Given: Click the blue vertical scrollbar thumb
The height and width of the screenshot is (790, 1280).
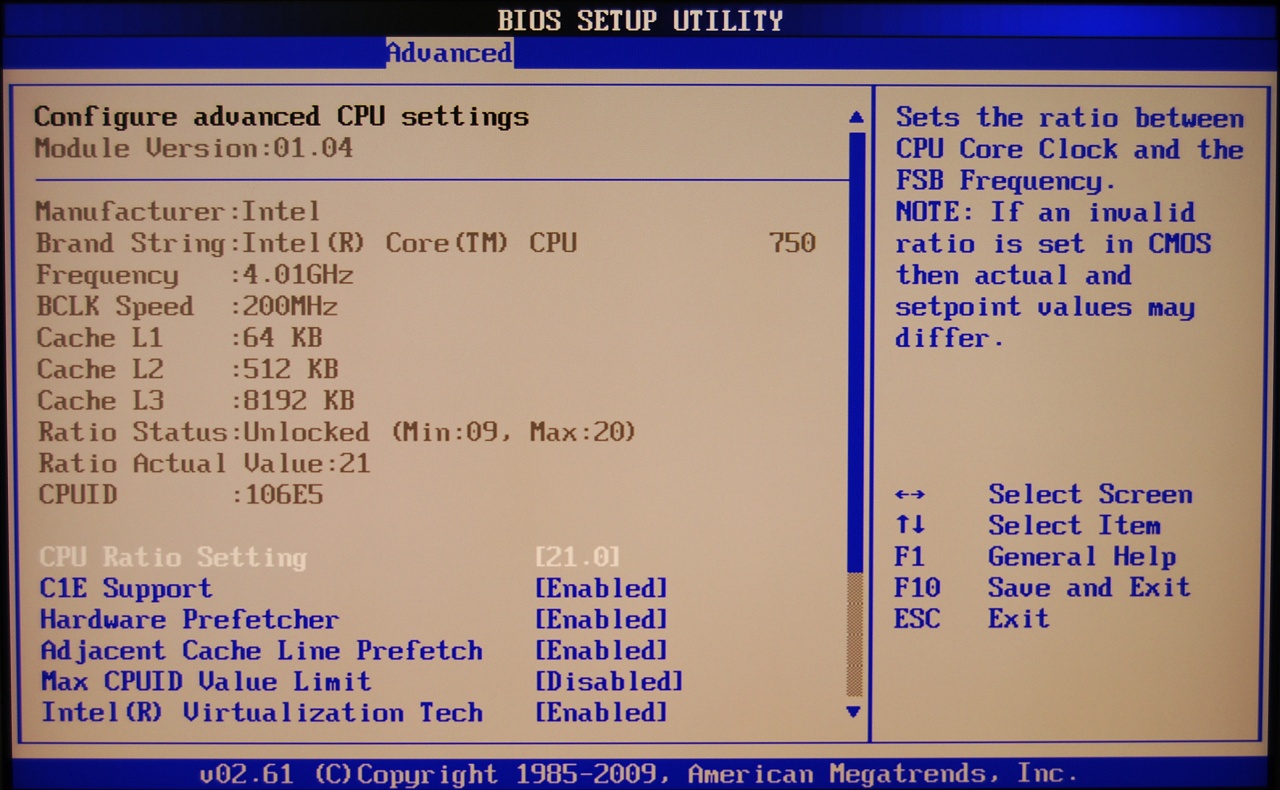Looking at the screenshot, I should coord(856,350).
